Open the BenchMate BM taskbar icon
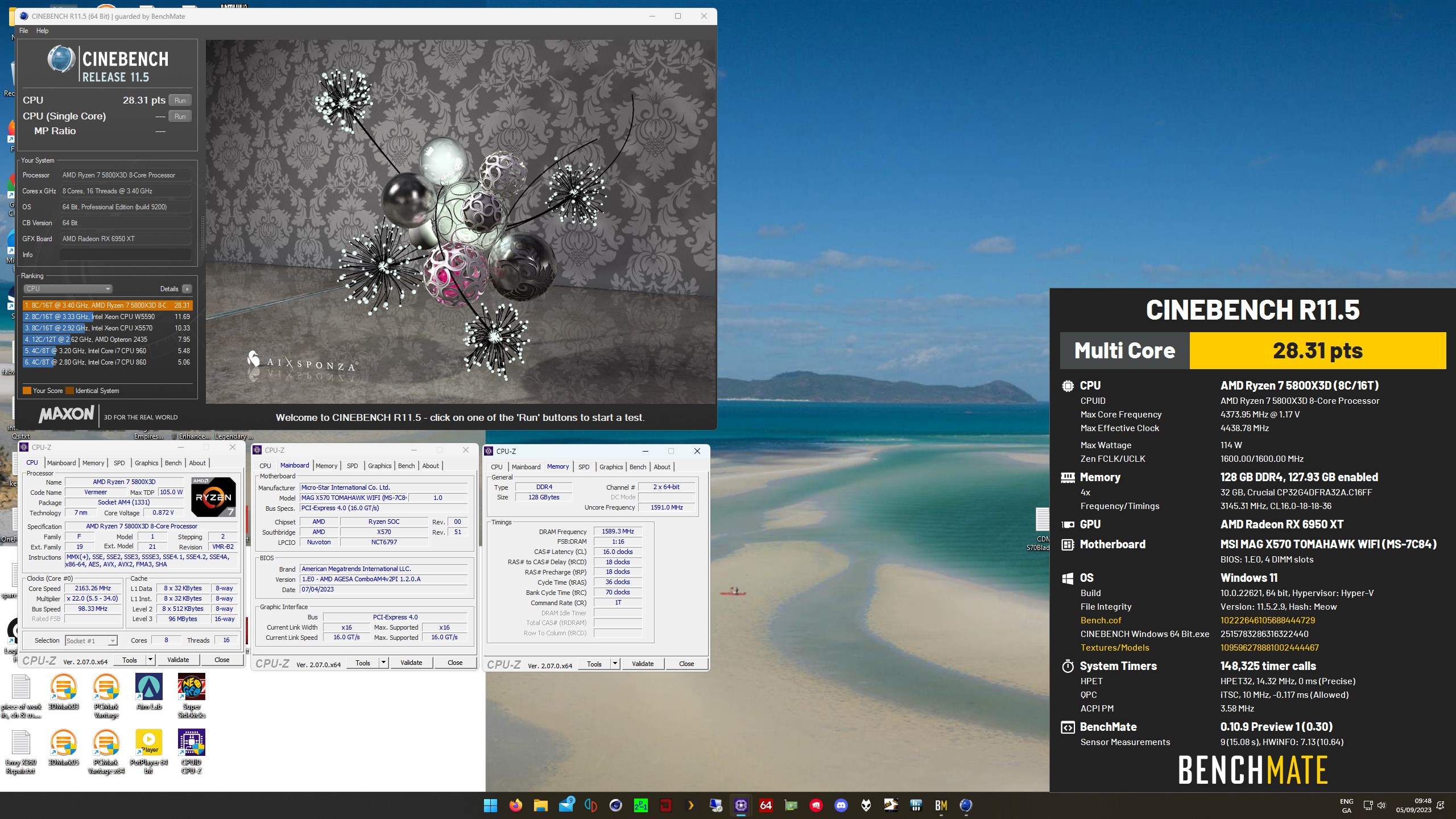Screen dimensions: 1456x819 tap(941, 805)
